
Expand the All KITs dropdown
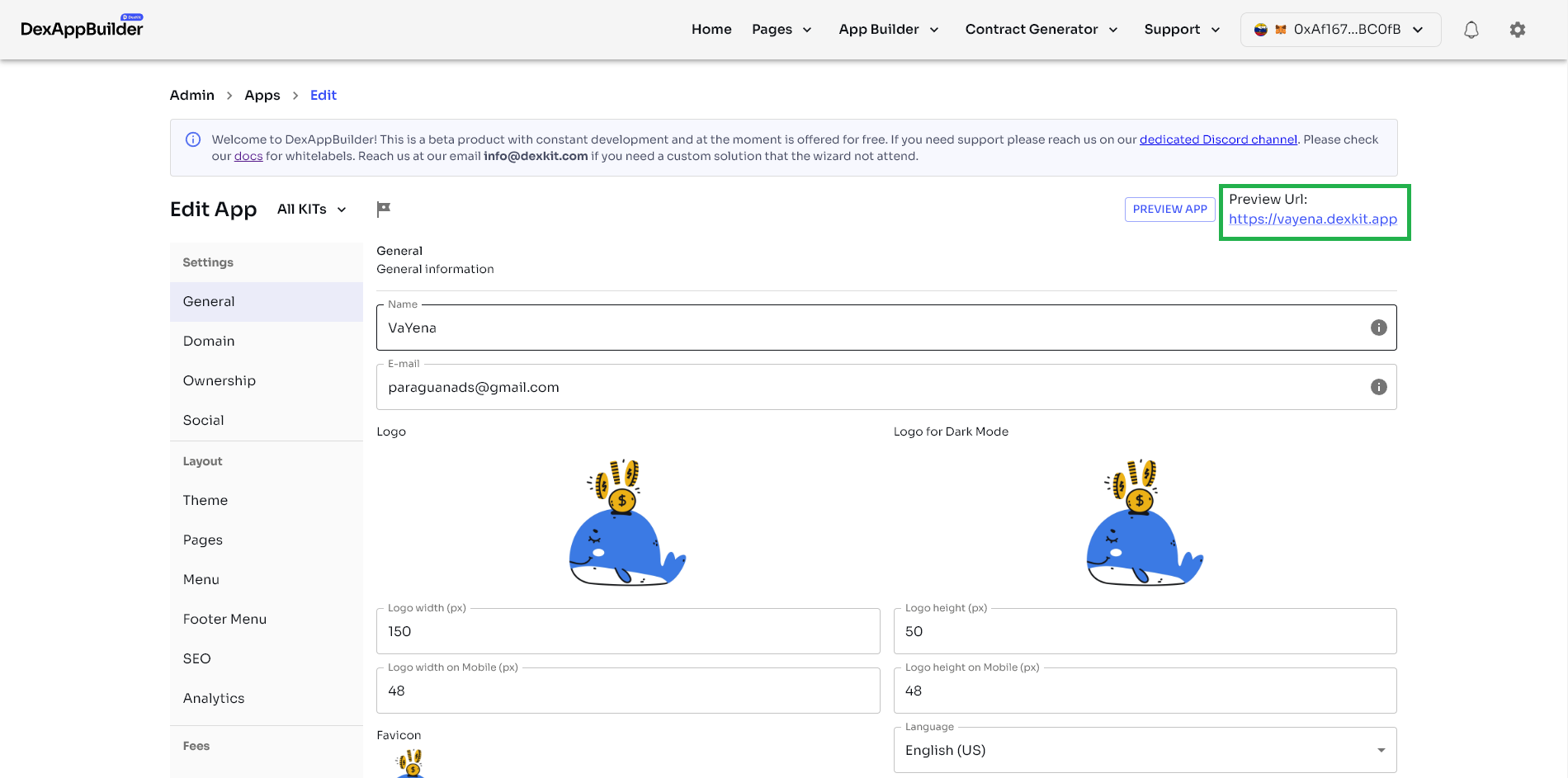[312, 210]
